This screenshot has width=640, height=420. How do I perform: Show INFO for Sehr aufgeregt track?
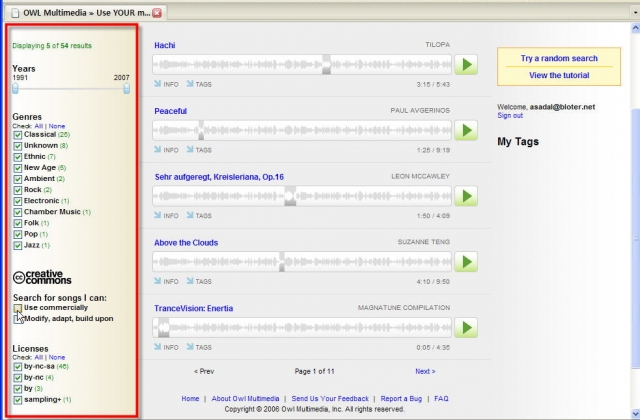[166, 216]
